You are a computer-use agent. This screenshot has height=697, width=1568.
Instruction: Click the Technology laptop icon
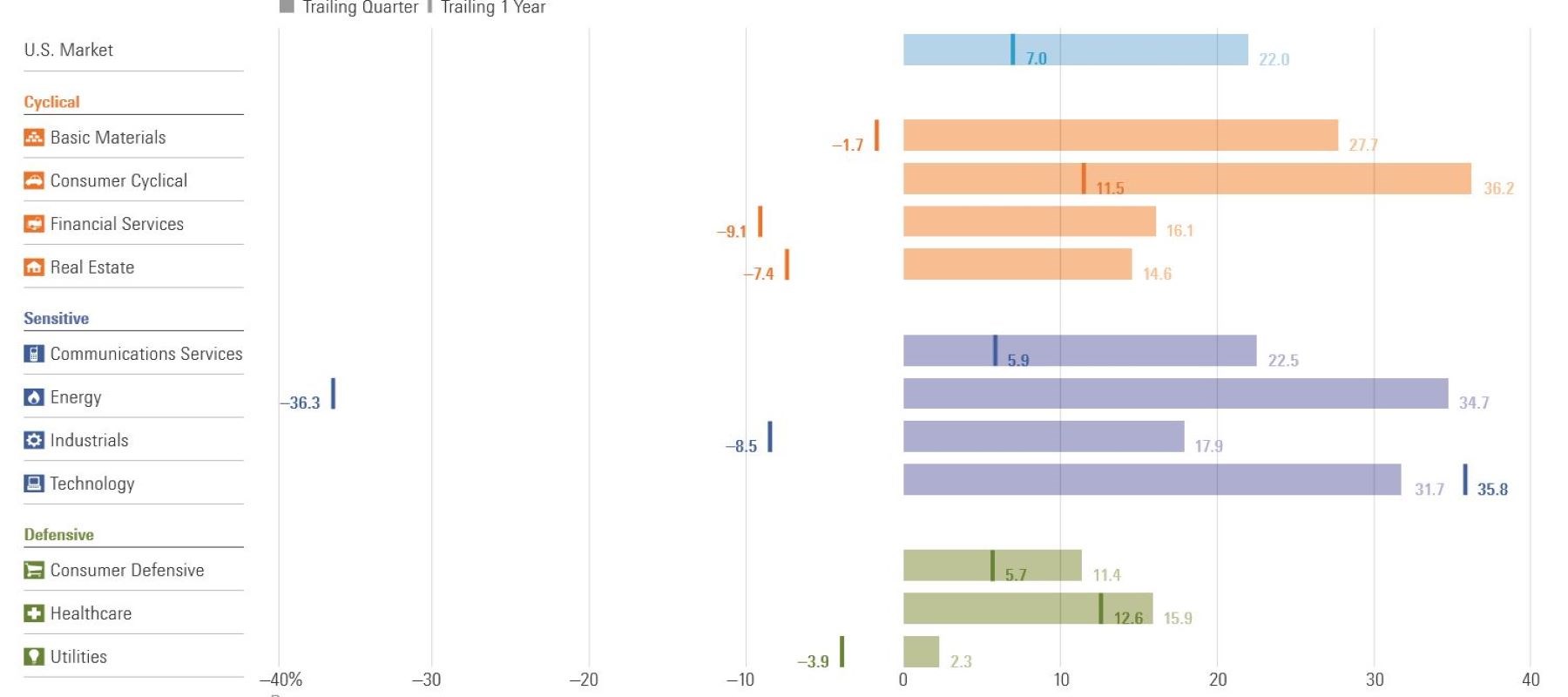tap(34, 484)
